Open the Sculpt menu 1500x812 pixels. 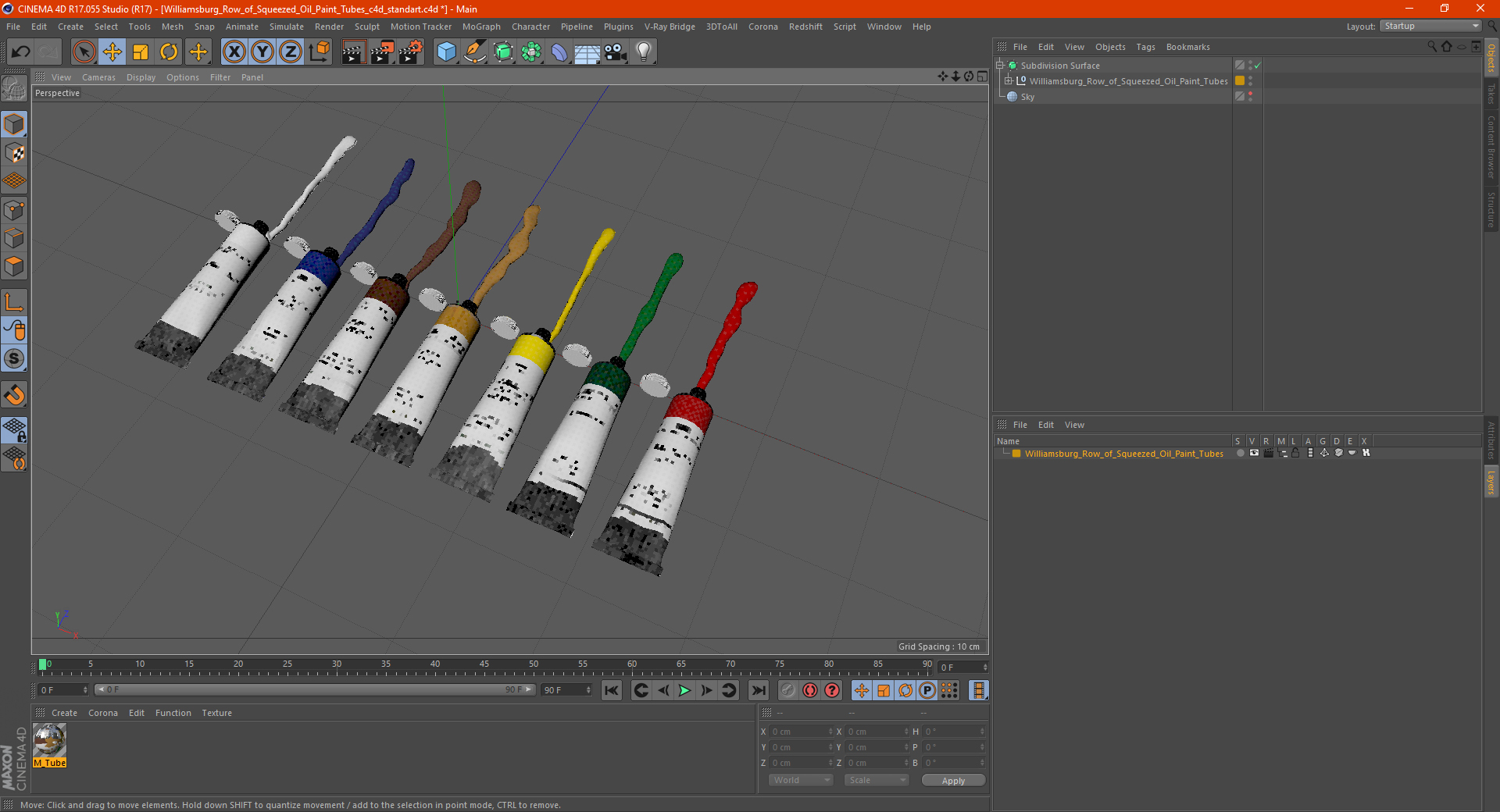click(x=366, y=27)
